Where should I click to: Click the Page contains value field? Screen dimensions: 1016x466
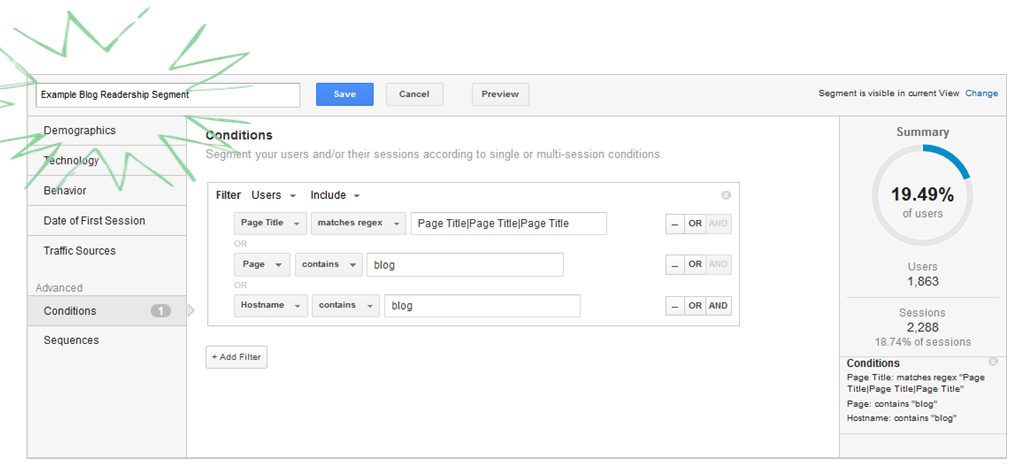coord(465,264)
